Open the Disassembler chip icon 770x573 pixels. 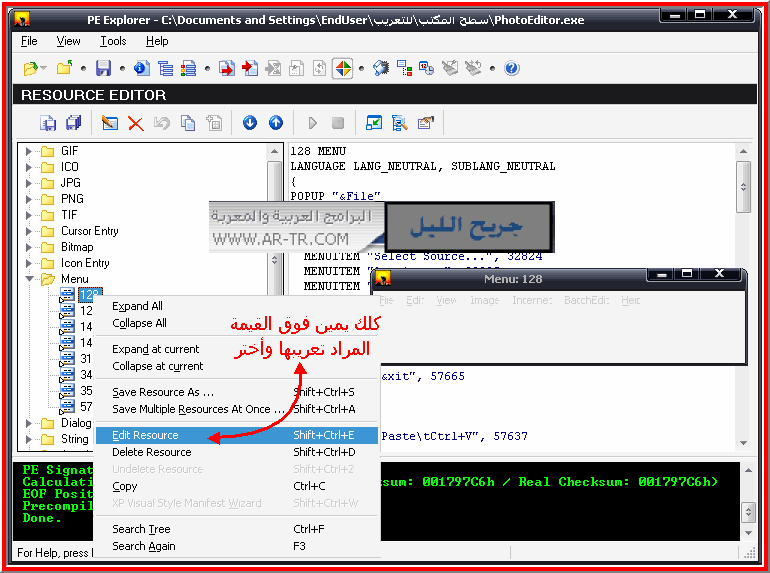point(381,68)
